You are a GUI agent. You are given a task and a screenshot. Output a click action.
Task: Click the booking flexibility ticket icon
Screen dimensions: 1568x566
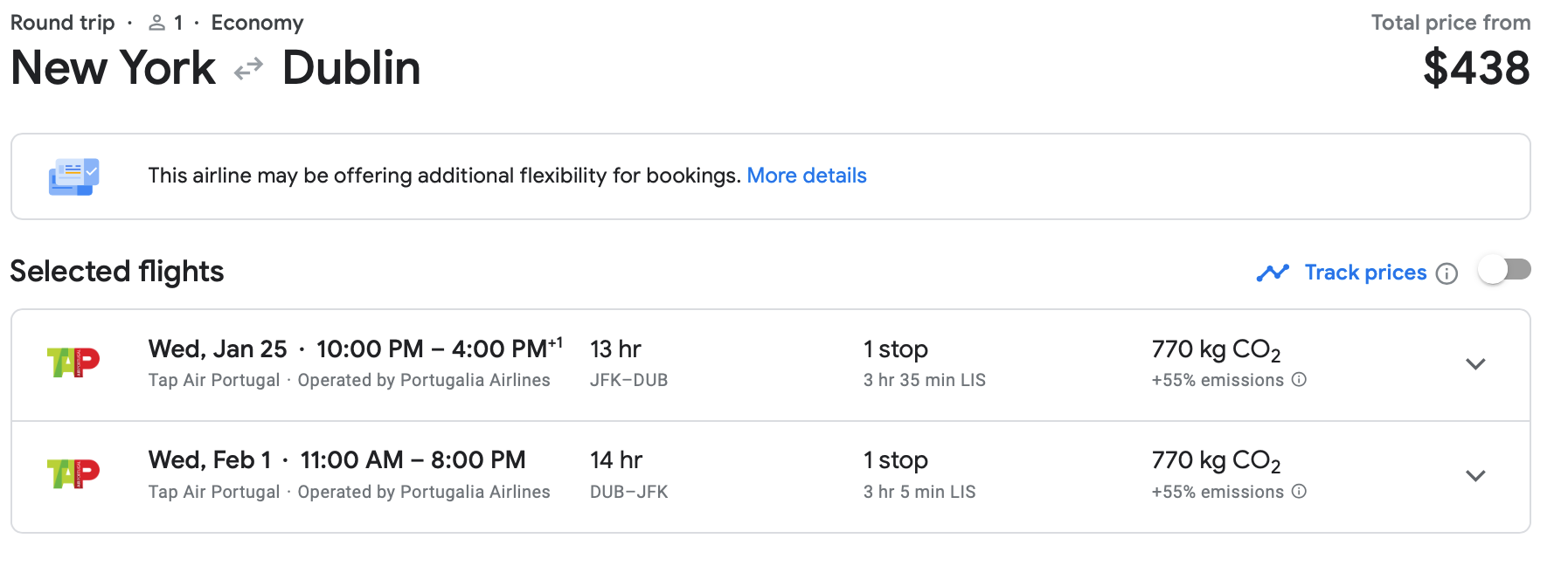(x=73, y=176)
